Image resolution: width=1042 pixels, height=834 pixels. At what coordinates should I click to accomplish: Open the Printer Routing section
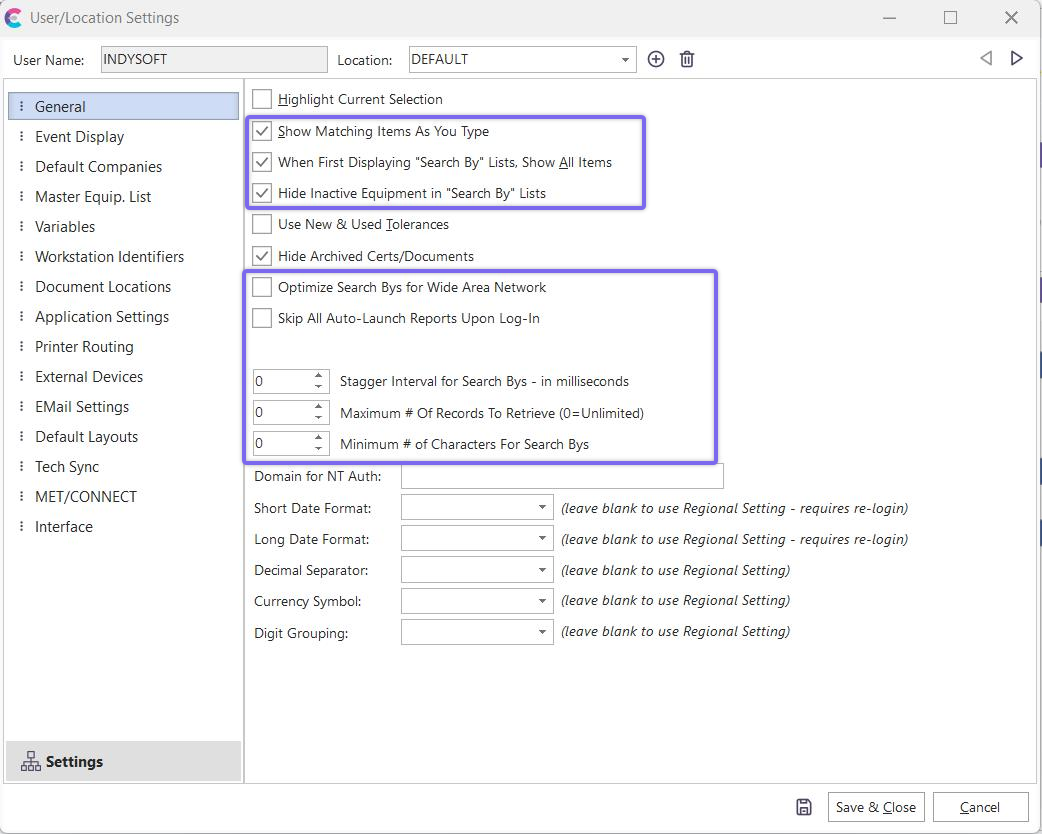tap(84, 347)
